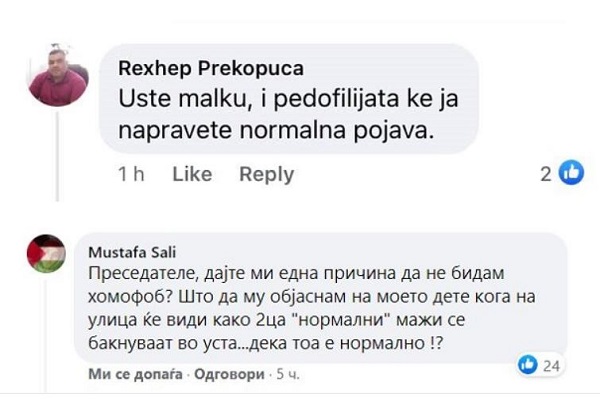600x400 pixels.
Task: Click the thread line below Rexhep's avatar
Action: 57,156
